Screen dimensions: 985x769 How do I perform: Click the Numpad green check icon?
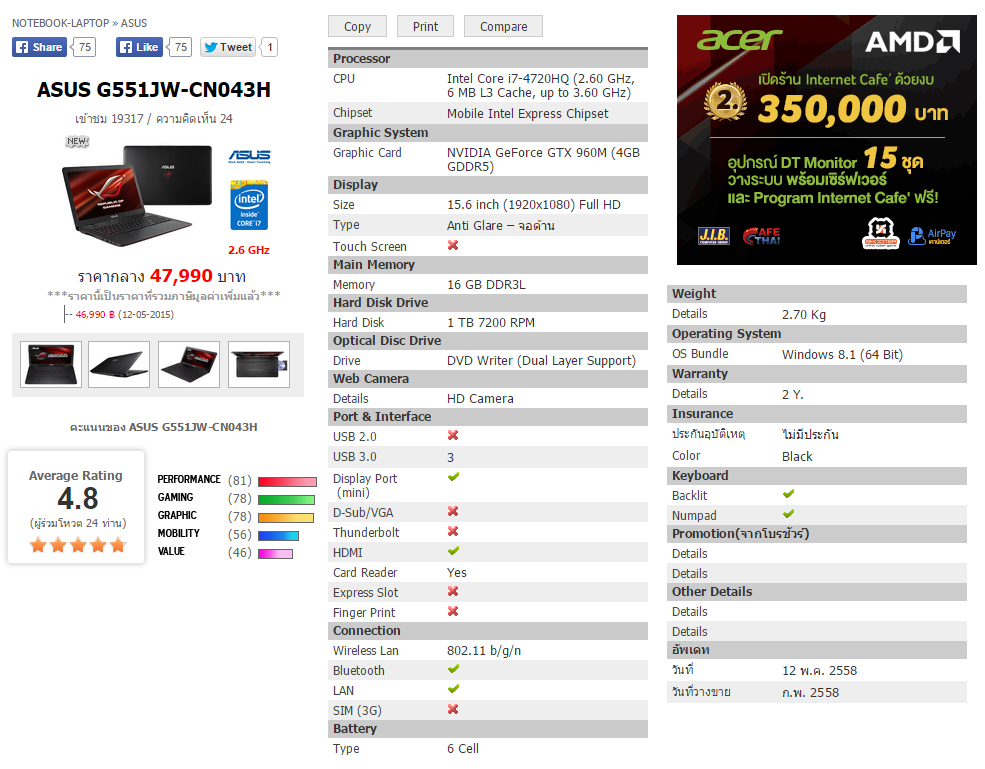(x=789, y=514)
